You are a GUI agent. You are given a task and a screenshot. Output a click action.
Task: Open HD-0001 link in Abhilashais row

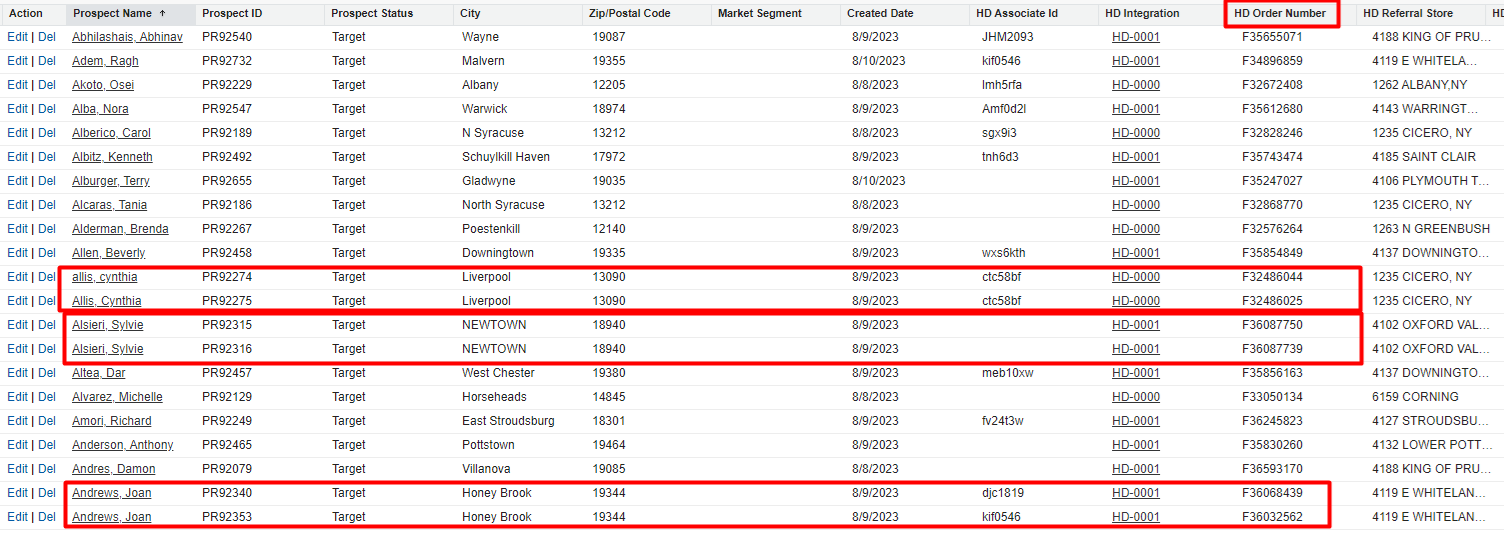(1136, 37)
